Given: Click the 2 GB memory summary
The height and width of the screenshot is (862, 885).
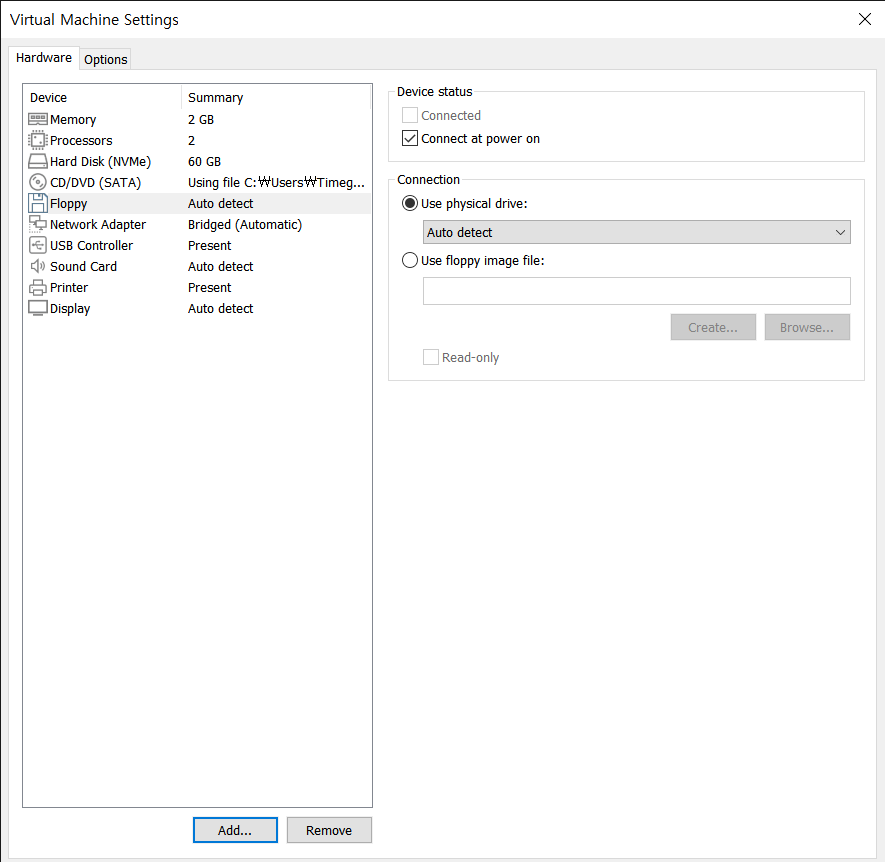Looking at the screenshot, I should (201, 120).
